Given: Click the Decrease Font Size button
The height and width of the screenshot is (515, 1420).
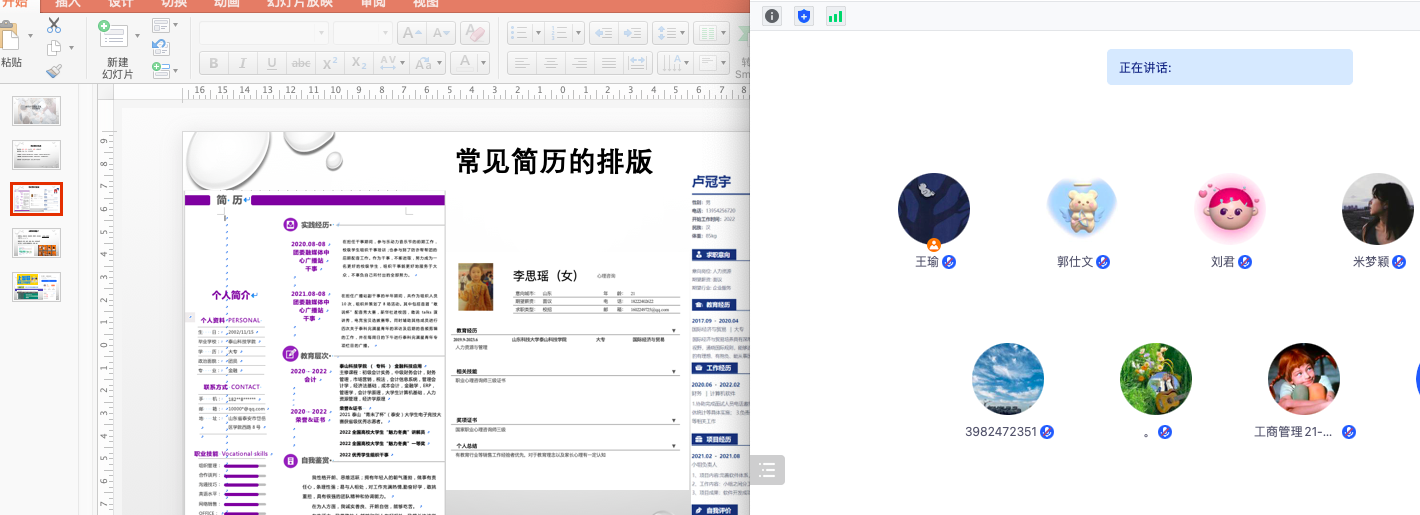Looking at the screenshot, I should (x=441, y=32).
